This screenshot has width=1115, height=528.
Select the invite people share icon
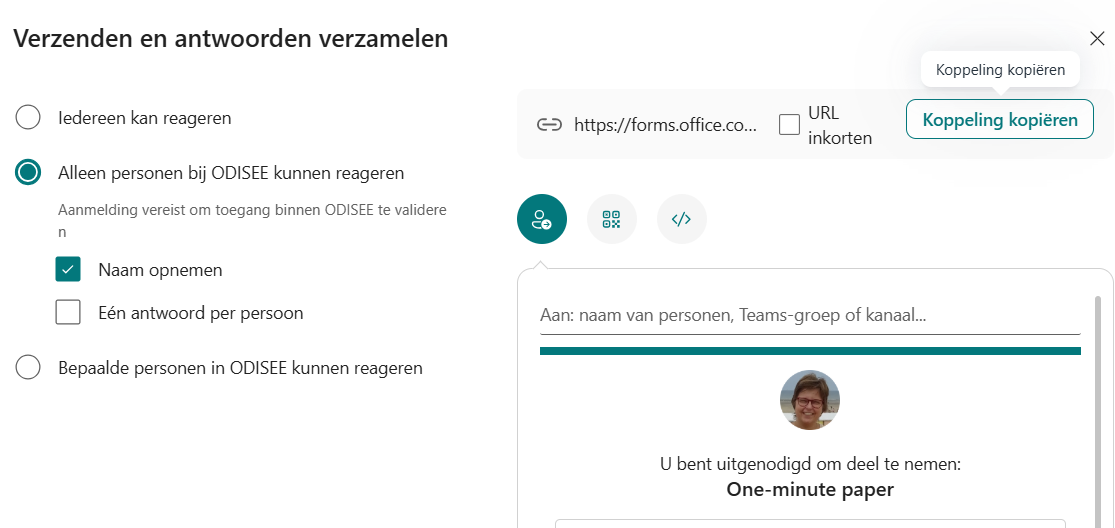tap(542, 219)
